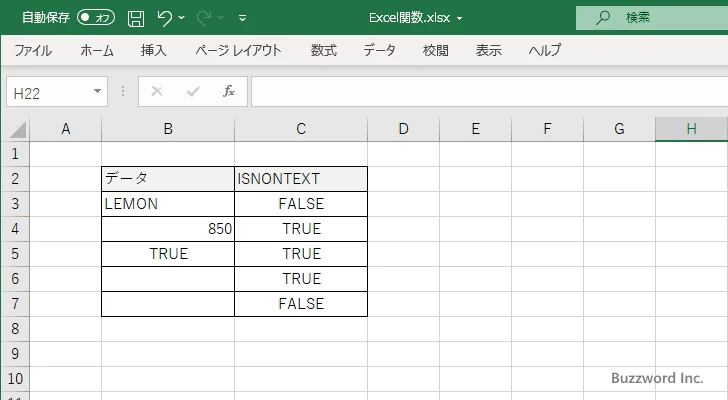Click the Cancel X formula bar icon
Screen dimensions: 728x400
[x=157, y=91]
